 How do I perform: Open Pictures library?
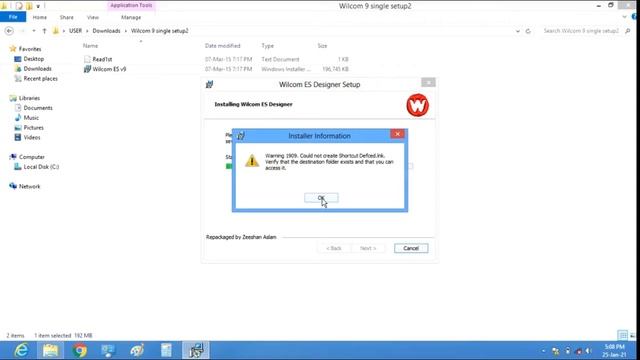coord(33,127)
